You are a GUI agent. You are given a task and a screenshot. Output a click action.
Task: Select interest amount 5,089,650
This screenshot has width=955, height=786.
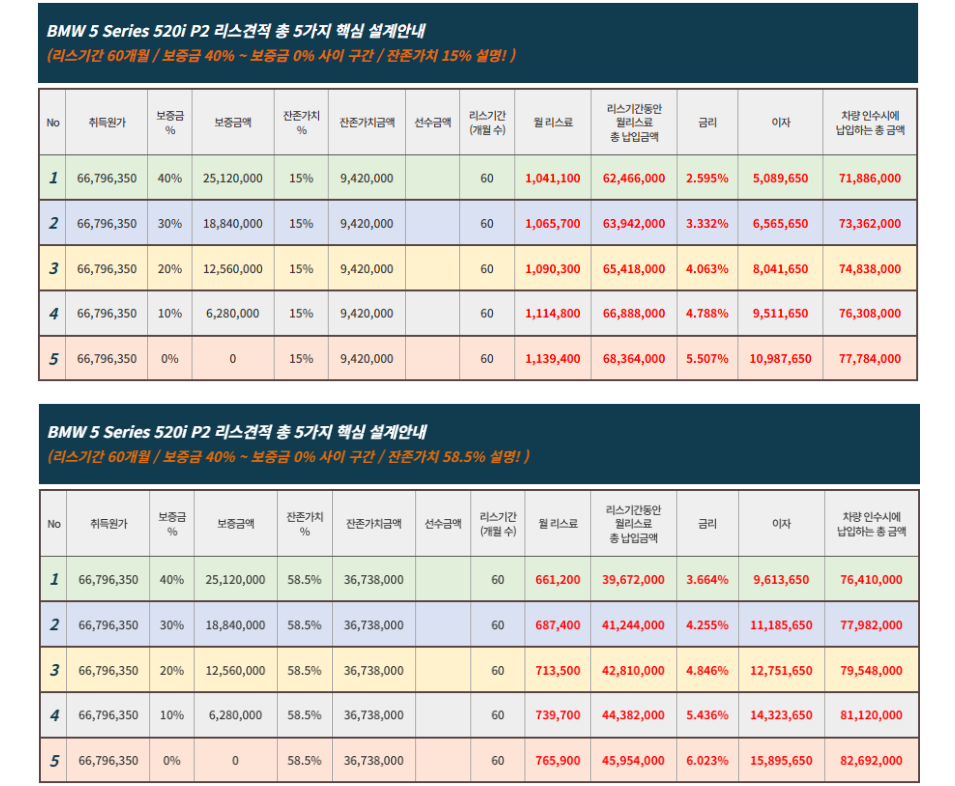point(780,178)
